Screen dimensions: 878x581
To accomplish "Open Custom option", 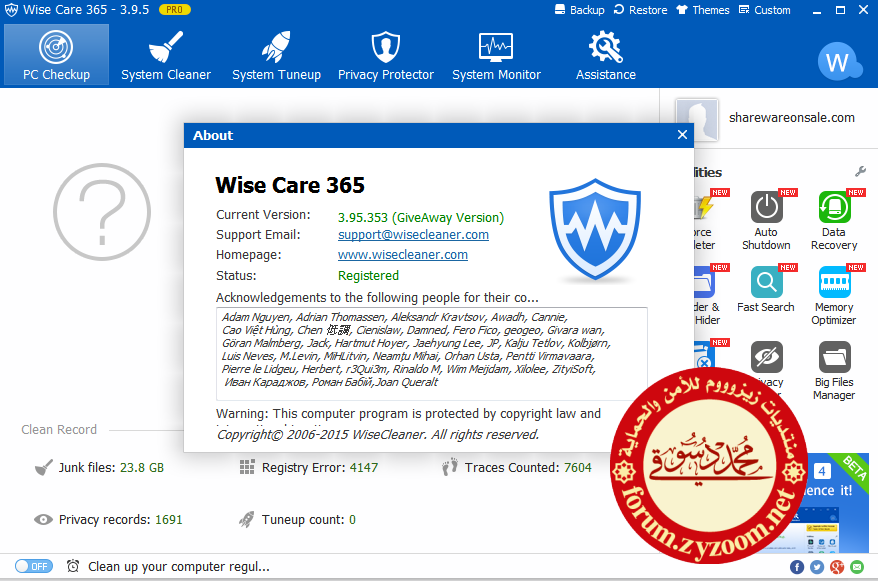I will [764, 10].
